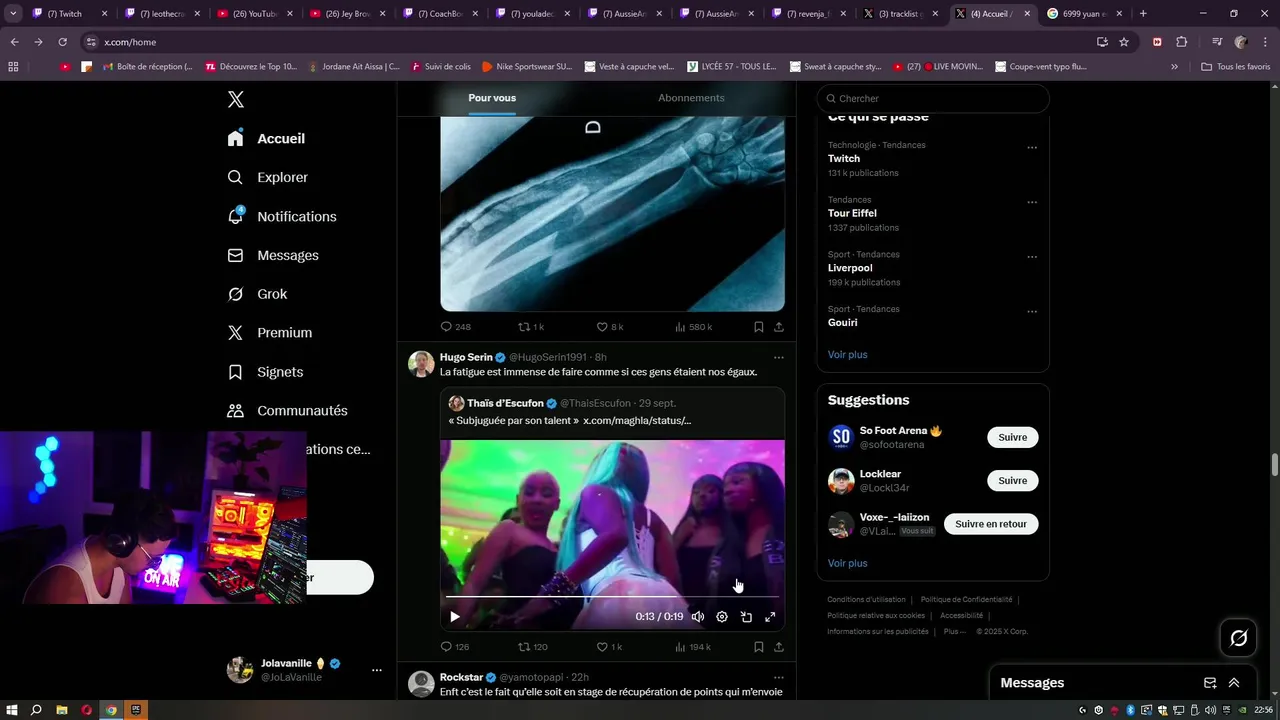View analytics of the 580 k views post
Viewport: 1280px width, 720px height.
point(694,327)
